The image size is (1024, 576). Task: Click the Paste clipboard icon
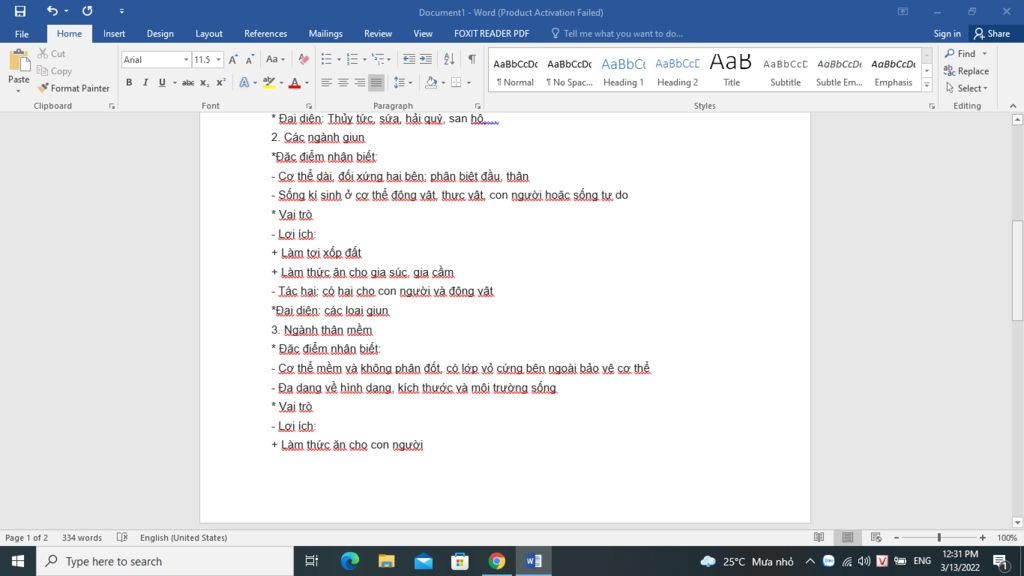click(19, 62)
